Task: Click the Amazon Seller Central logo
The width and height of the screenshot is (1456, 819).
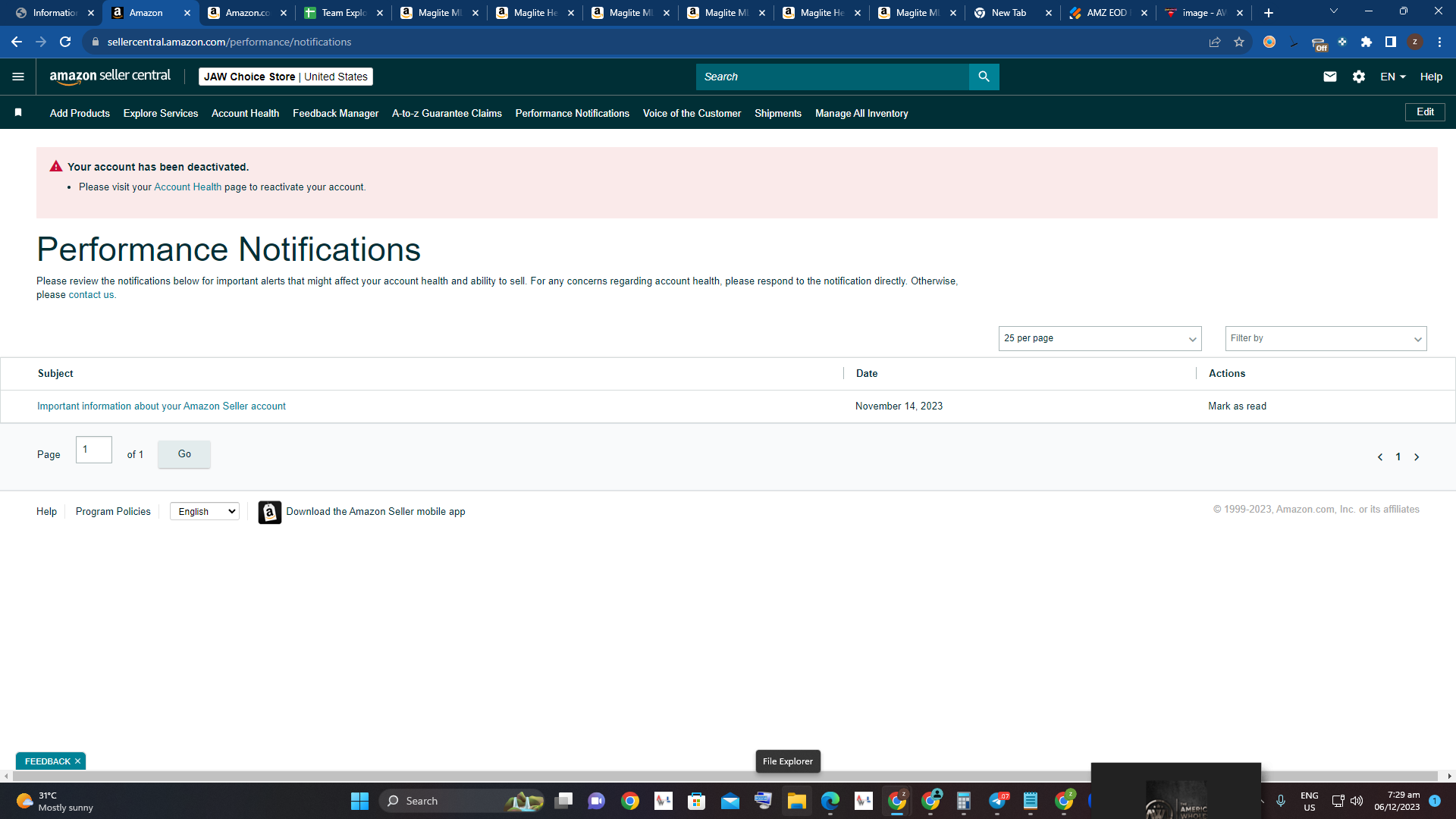Action: 110,77
